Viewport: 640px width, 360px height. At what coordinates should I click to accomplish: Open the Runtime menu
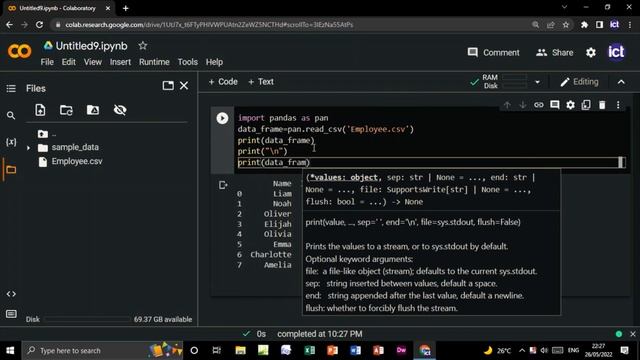coord(154,62)
